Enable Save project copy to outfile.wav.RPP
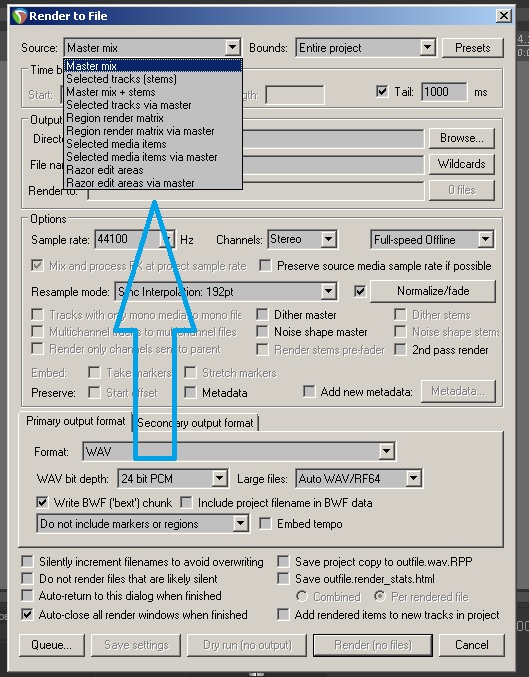Viewport: 529px width, 677px height. 283,561
